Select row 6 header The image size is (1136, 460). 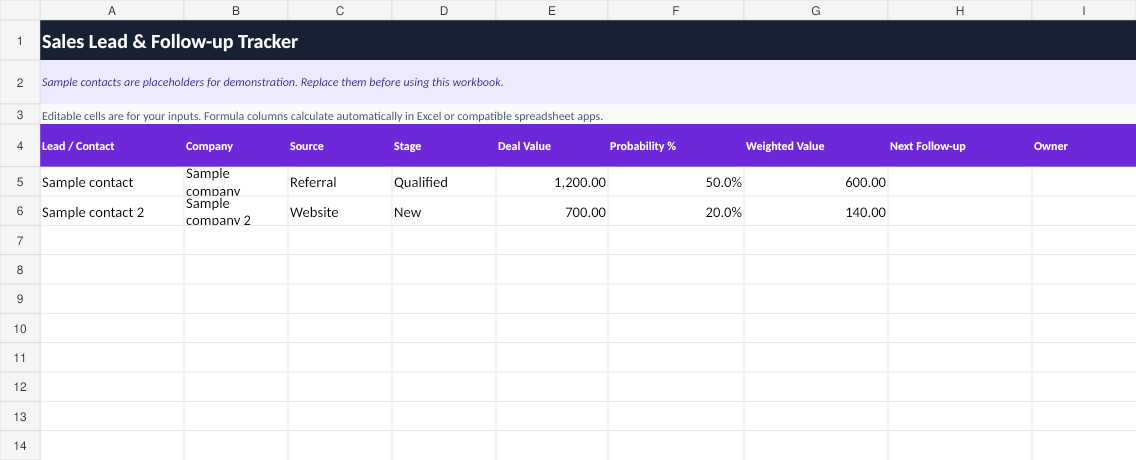[20, 212]
